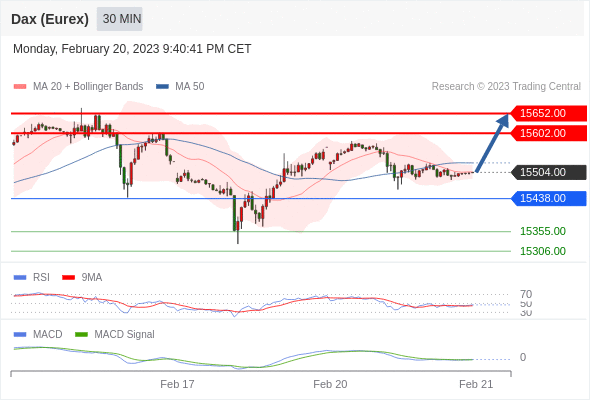Click the '9MA' legend label
Image resolution: width=590 pixels, height=400 pixels.
tap(92, 278)
